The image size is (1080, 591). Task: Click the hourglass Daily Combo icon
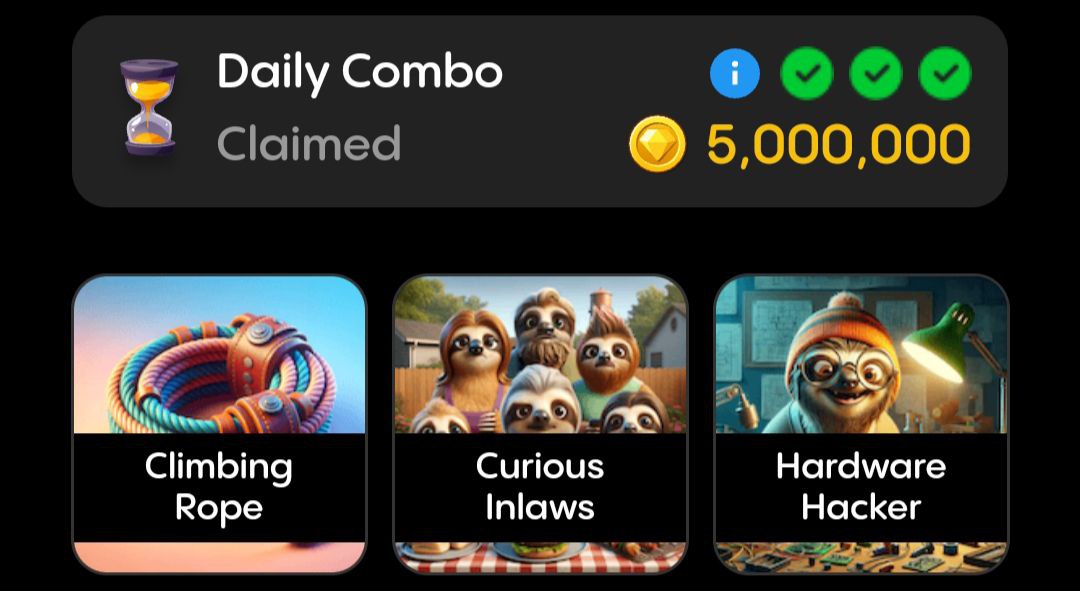[x=149, y=107]
